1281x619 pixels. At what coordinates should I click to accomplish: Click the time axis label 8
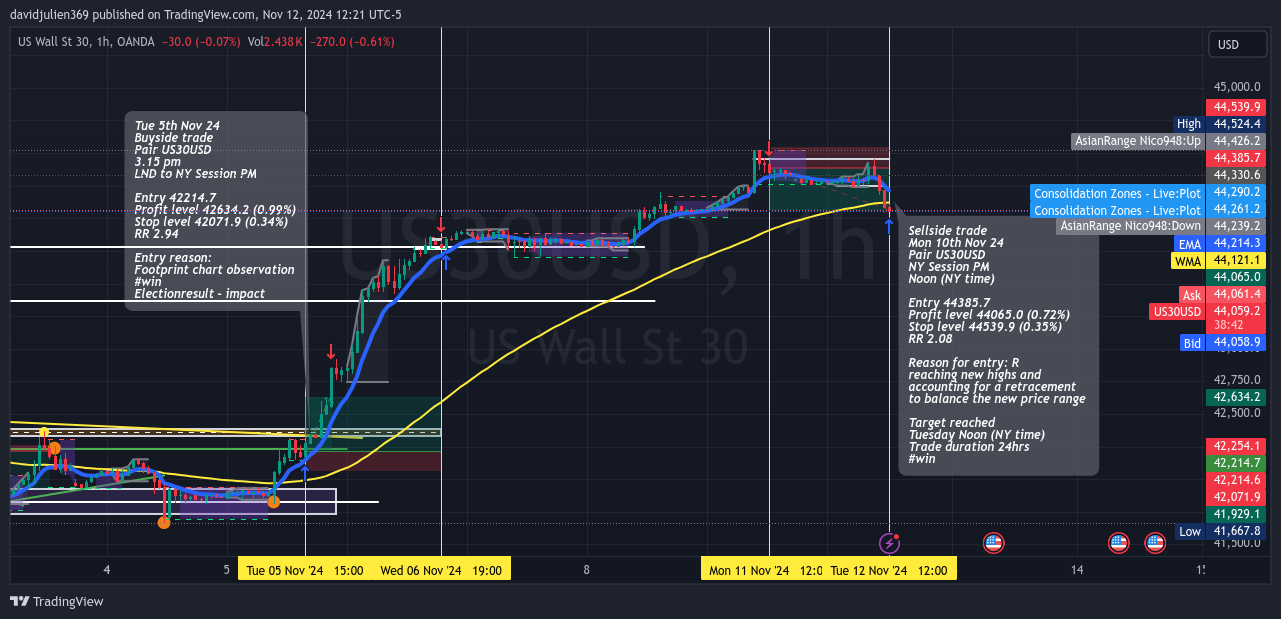(x=587, y=570)
